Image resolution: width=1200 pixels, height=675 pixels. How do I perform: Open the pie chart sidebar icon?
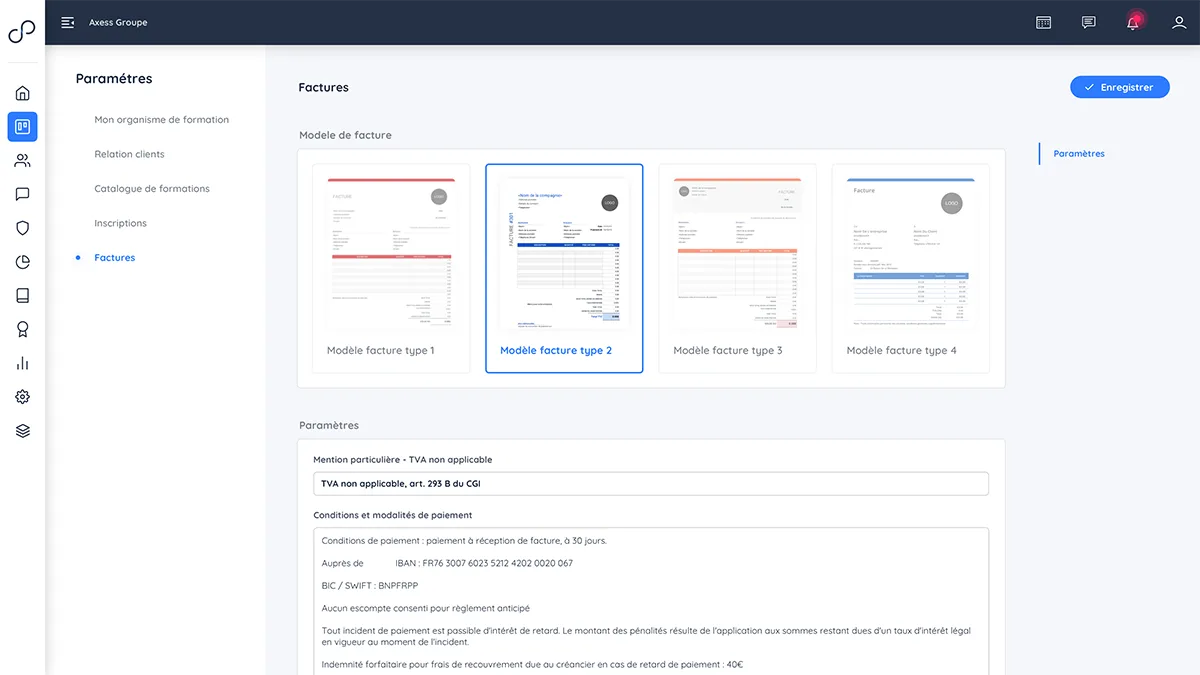coord(22,262)
